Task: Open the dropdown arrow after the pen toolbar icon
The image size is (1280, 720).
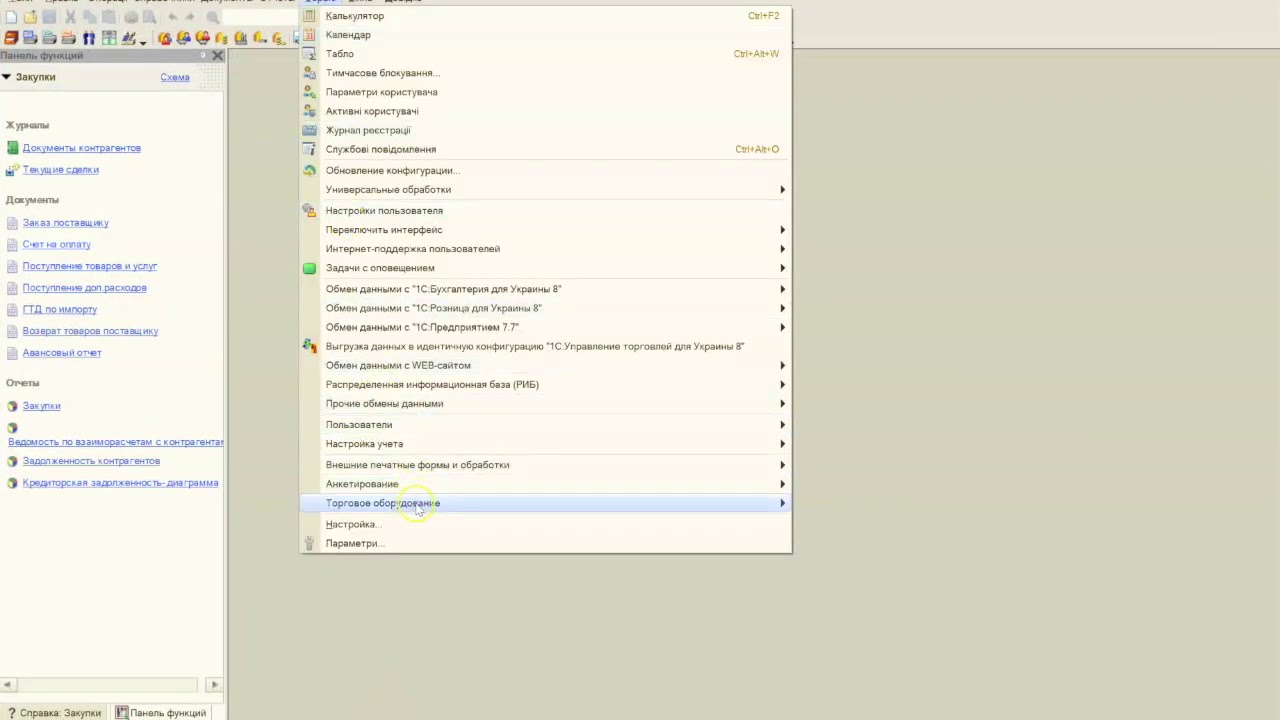Action: point(143,42)
